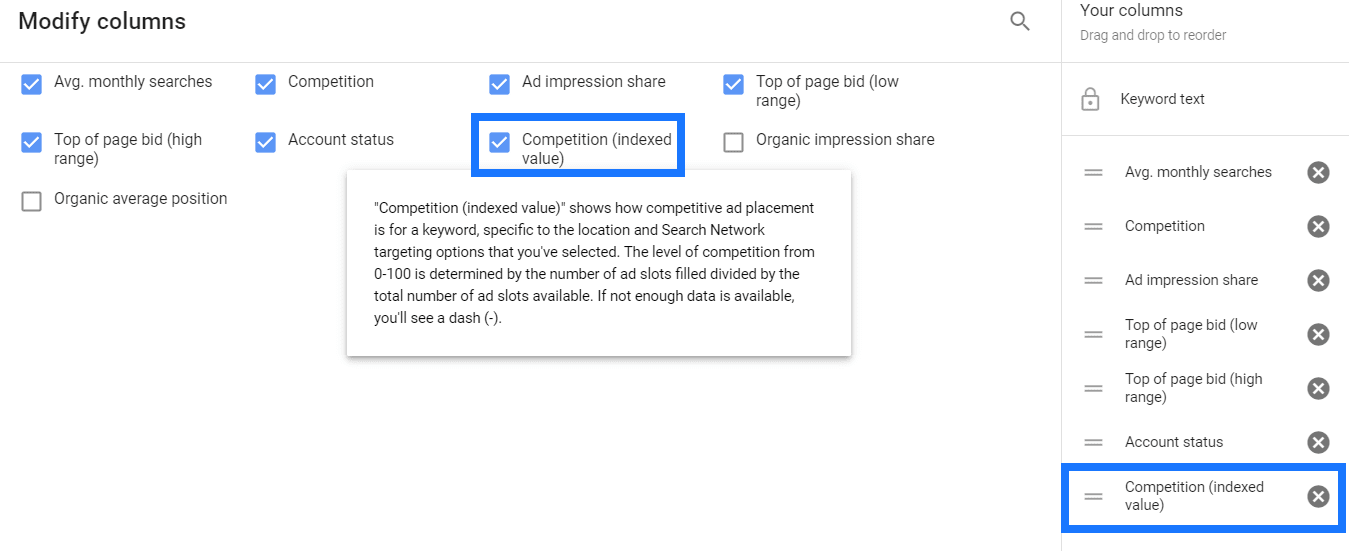Uncheck Competition (indexed value) checkbox

[499, 142]
